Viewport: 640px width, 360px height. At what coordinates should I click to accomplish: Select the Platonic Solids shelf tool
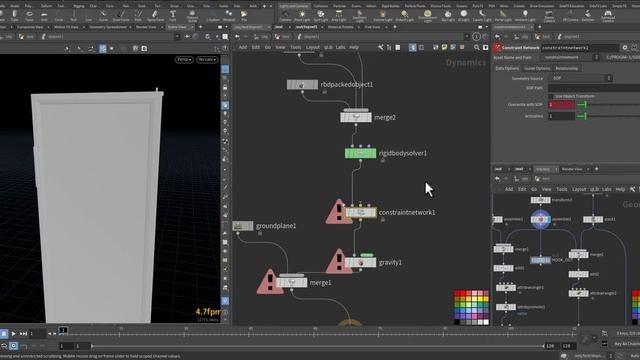tap(192, 16)
